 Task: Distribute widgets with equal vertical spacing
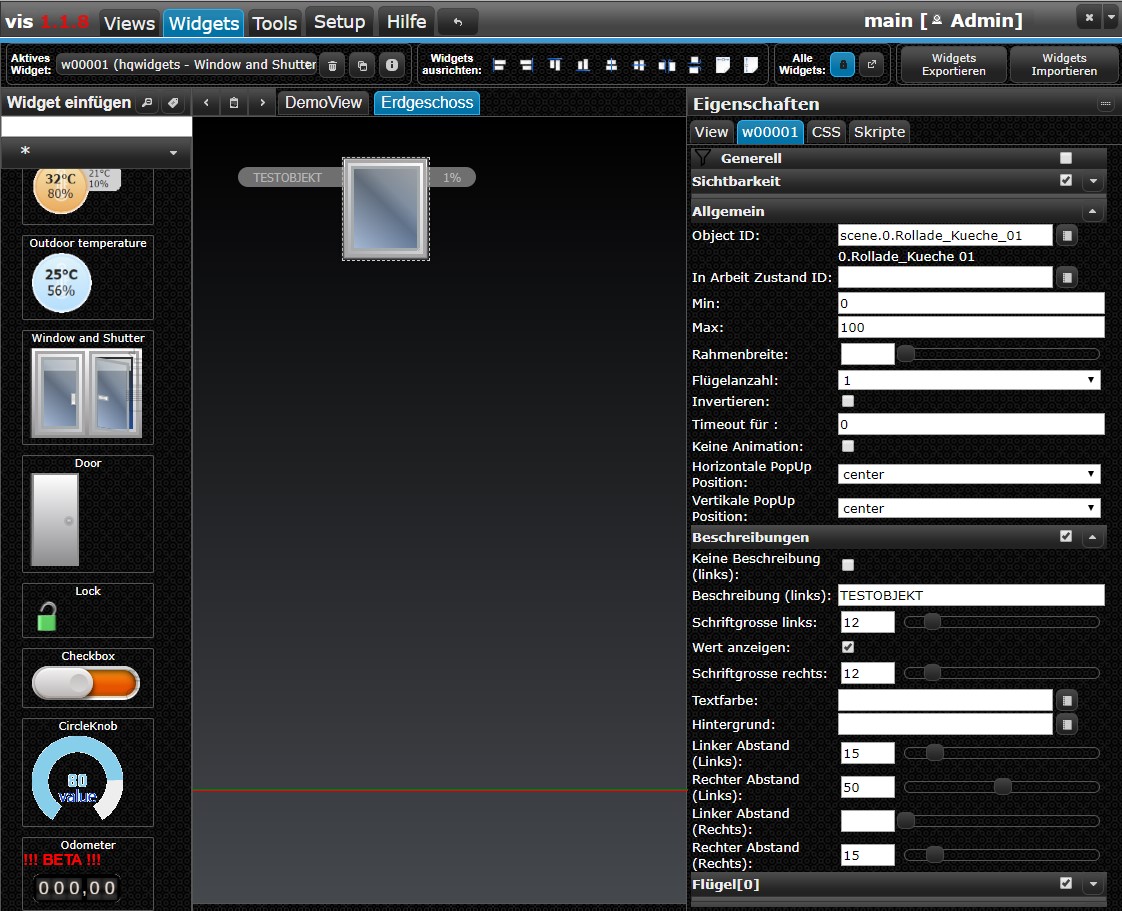[x=694, y=65]
